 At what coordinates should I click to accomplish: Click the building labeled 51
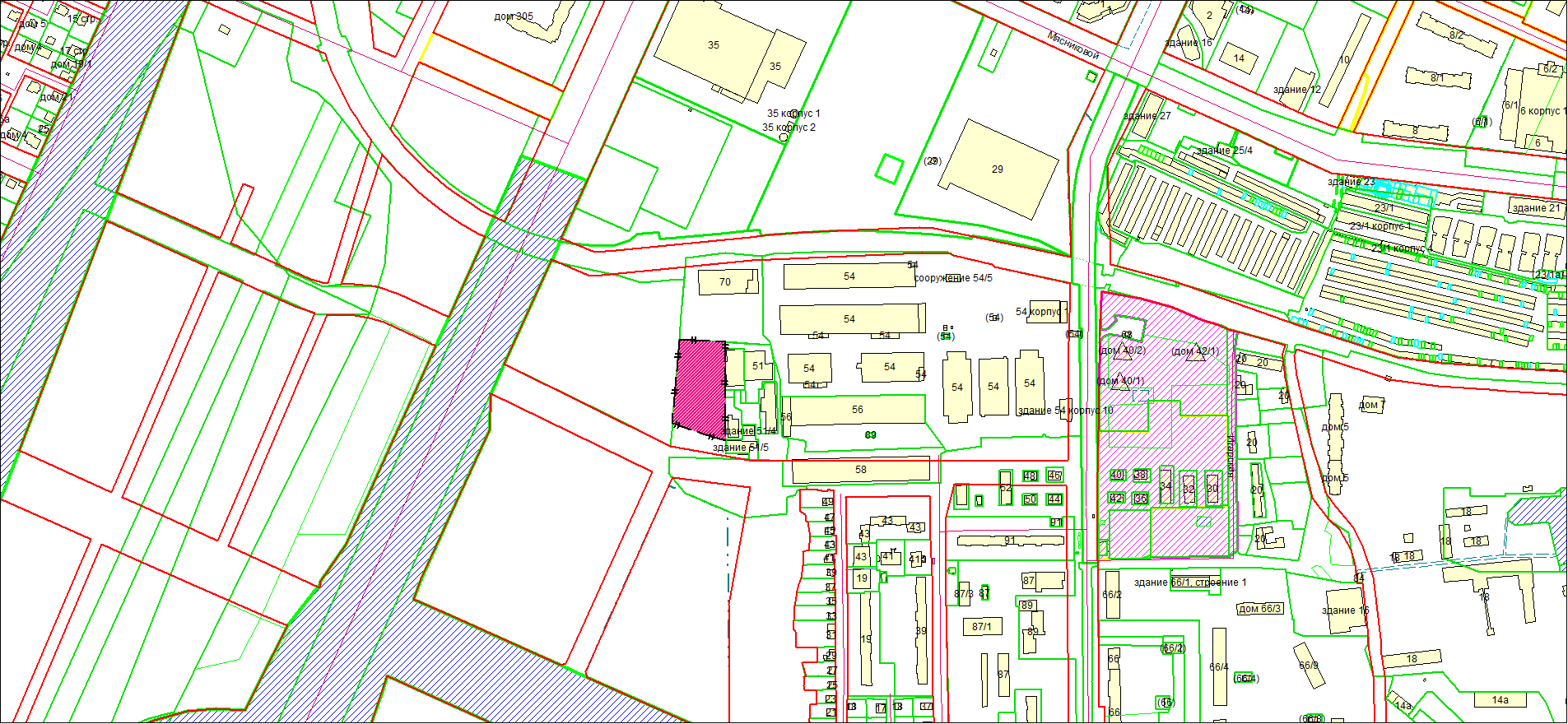click(x=758, y=366)
